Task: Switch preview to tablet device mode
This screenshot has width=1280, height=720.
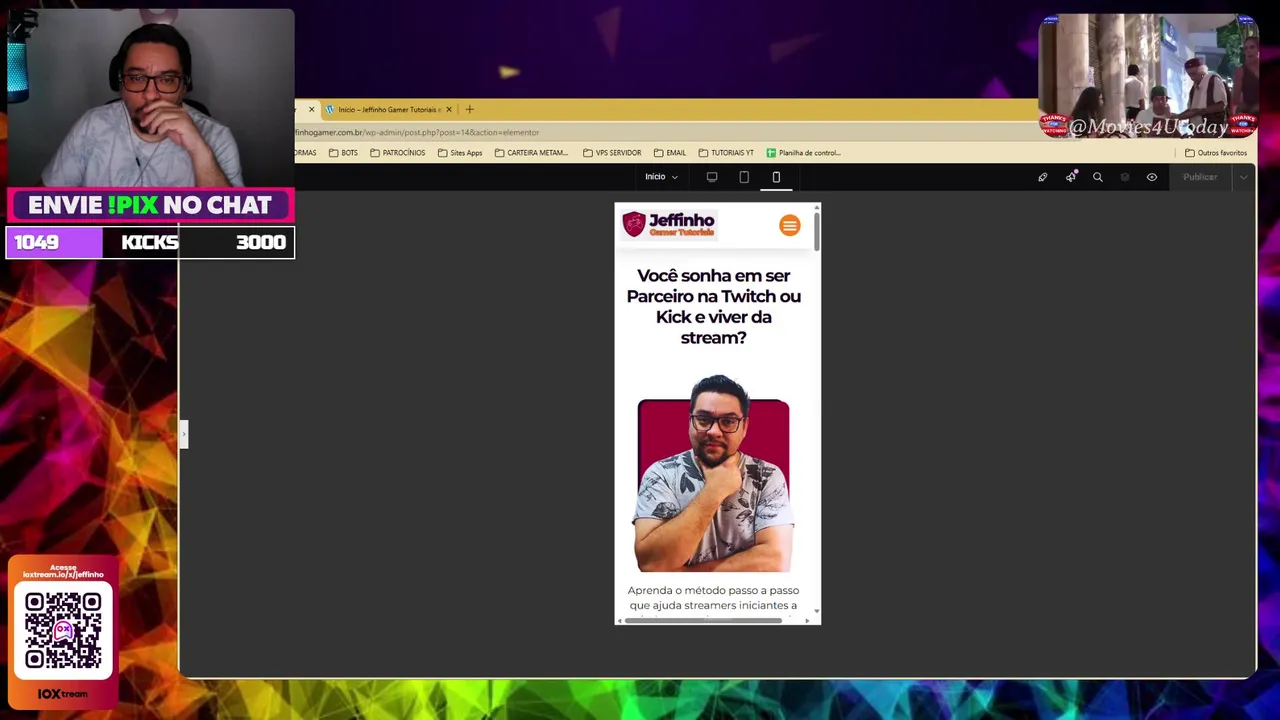Action: coord(744,177)
